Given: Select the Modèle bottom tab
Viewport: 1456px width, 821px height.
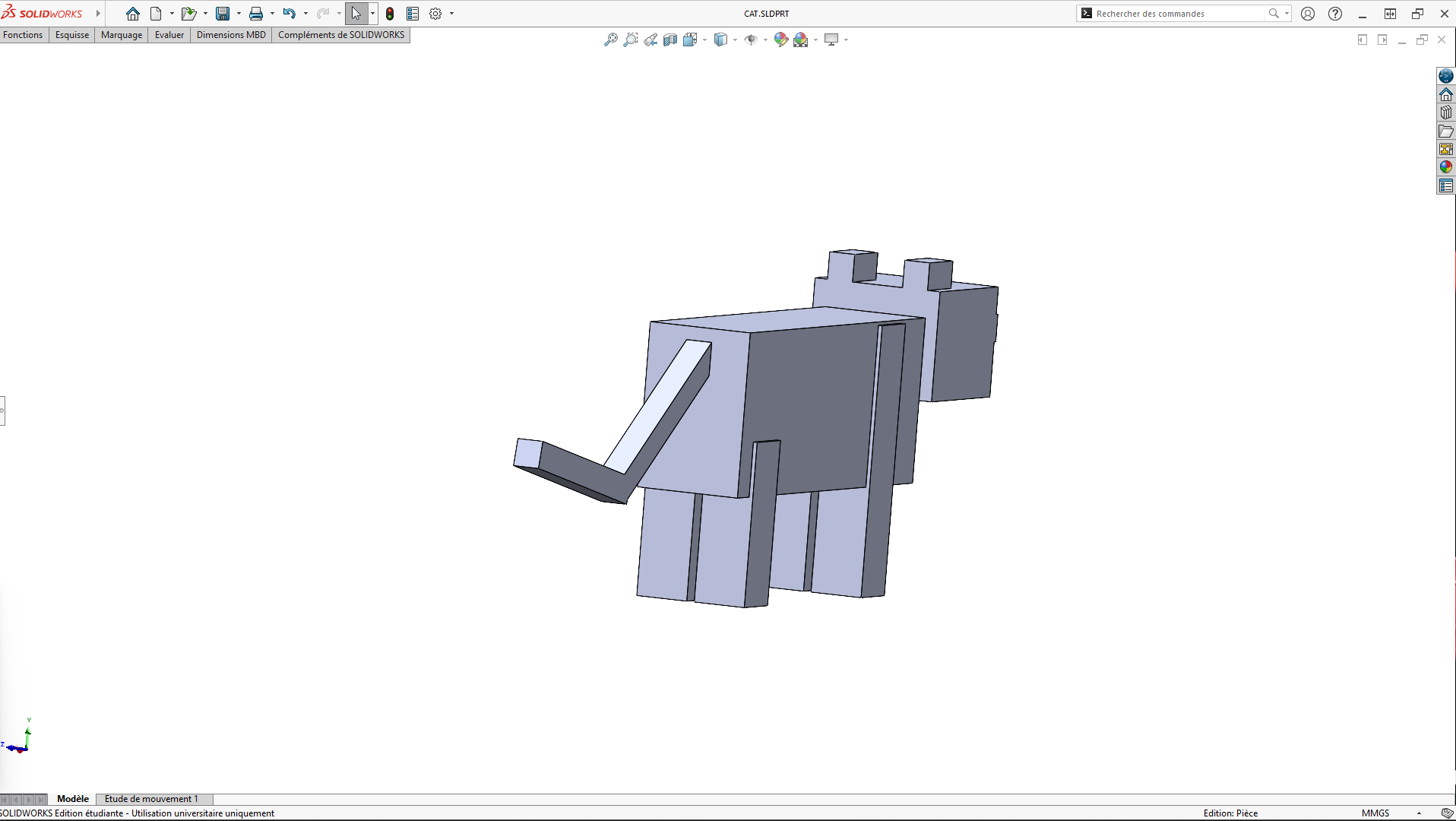Looking at the screenshot, I should pyautogui.click(x=73, y=799).
